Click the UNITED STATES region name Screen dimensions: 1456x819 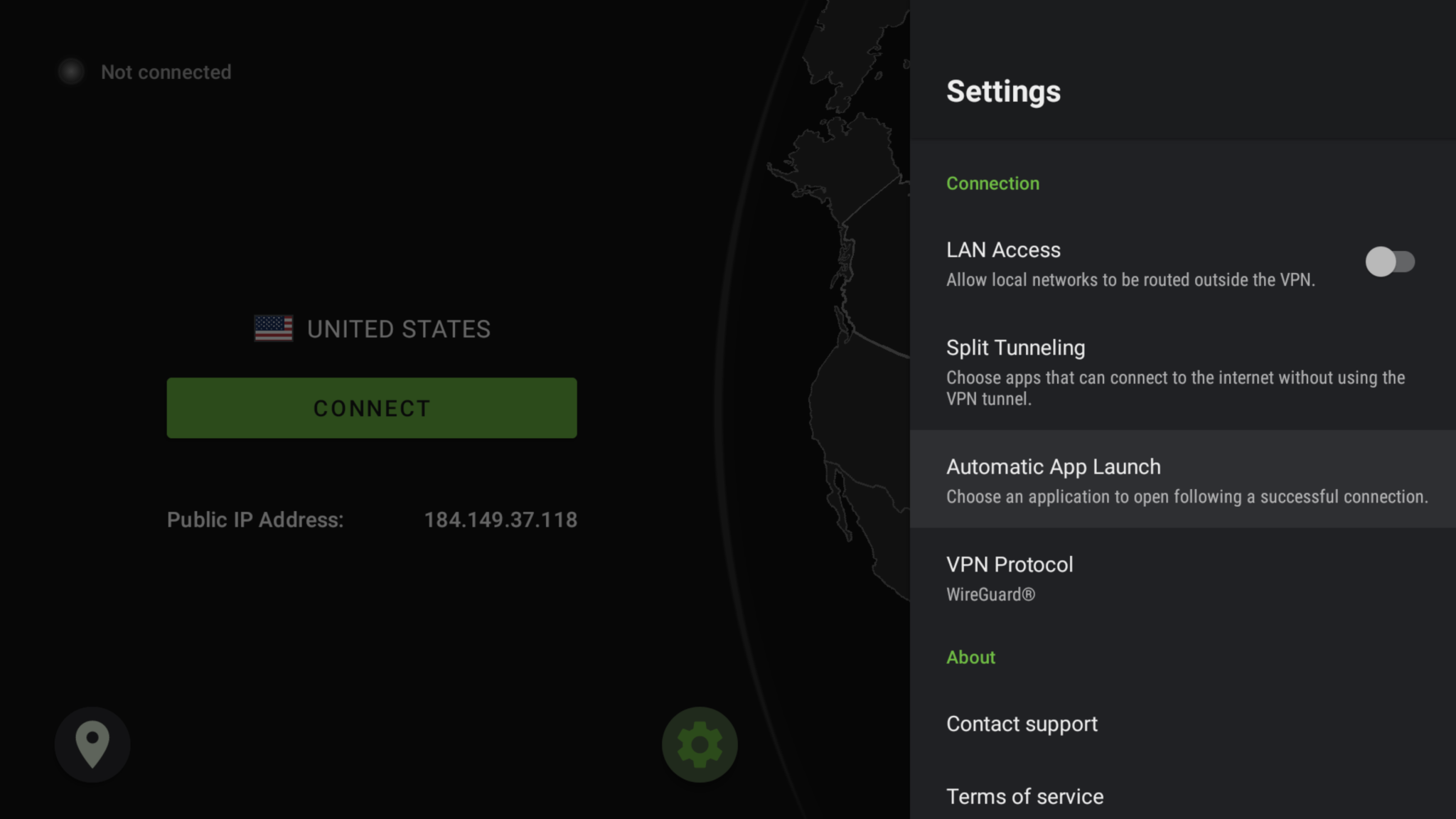coord(398,328)
